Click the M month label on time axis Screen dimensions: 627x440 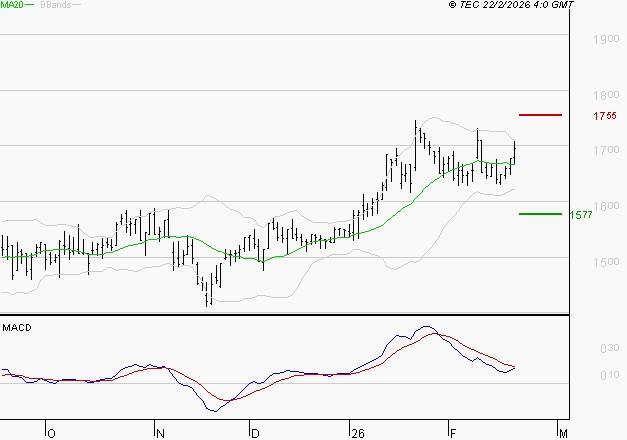click(x=563, y=434)
